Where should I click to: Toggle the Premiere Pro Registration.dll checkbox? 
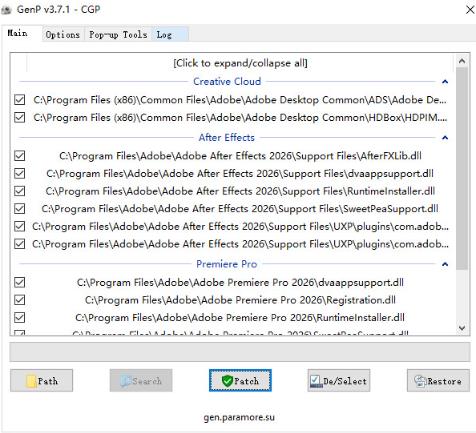click(20, 300)
